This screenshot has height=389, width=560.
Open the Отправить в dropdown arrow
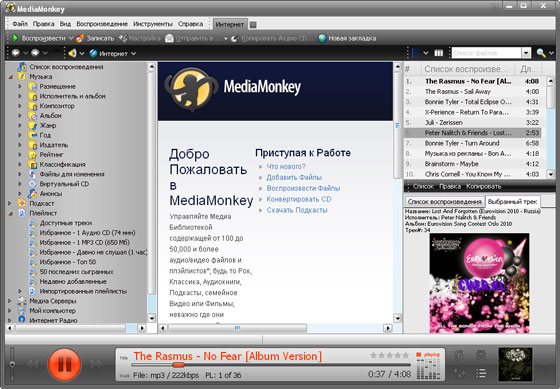tap(226, 39)
